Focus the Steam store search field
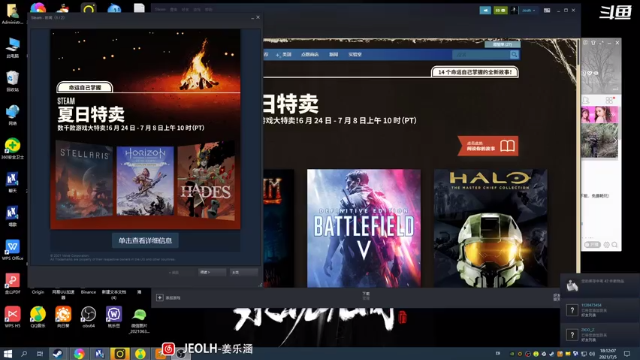640x360 pixels. pyautogui.click(x=480, y=54)
